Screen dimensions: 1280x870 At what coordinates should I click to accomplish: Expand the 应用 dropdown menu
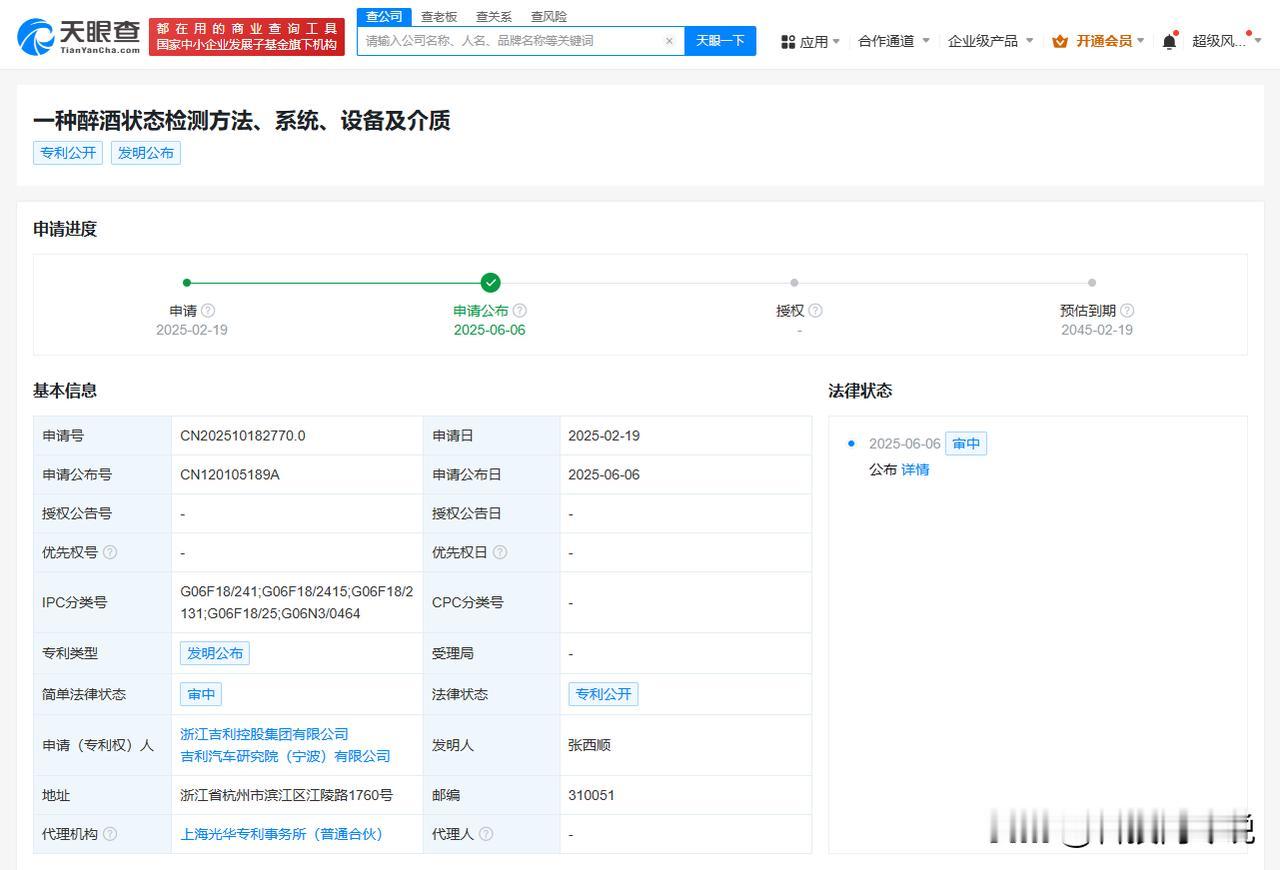(x=811, y=41)
